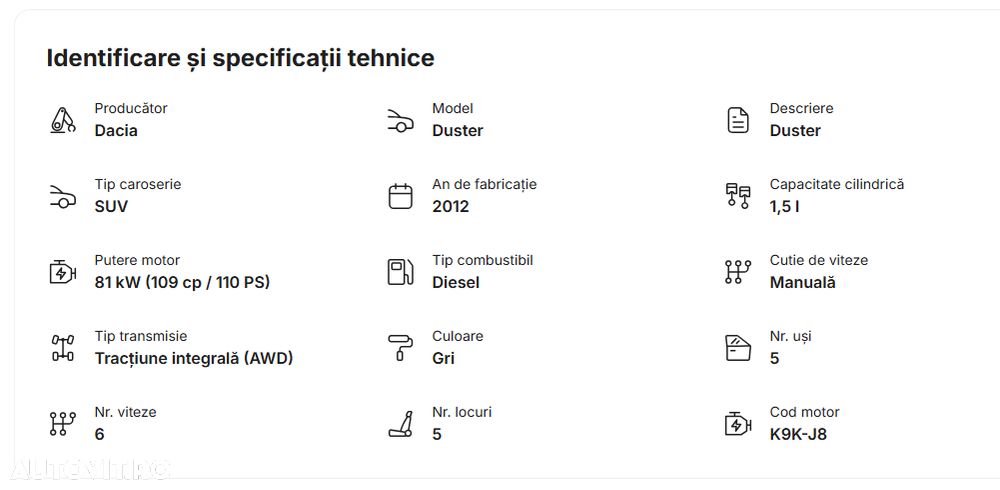
Task: Click the Nr. uși car door icon
Action: click(737, 348)
